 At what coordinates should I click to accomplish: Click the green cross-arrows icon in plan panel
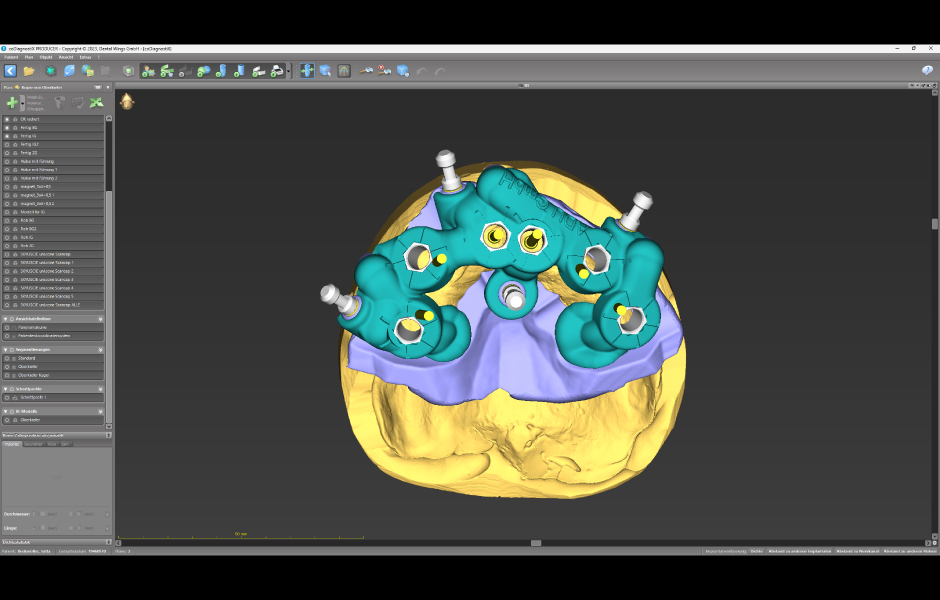(x=96, y=102)
